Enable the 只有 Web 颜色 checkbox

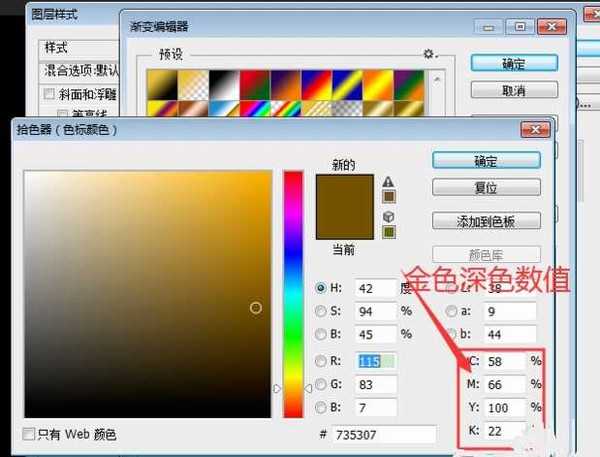coord(30,434)
